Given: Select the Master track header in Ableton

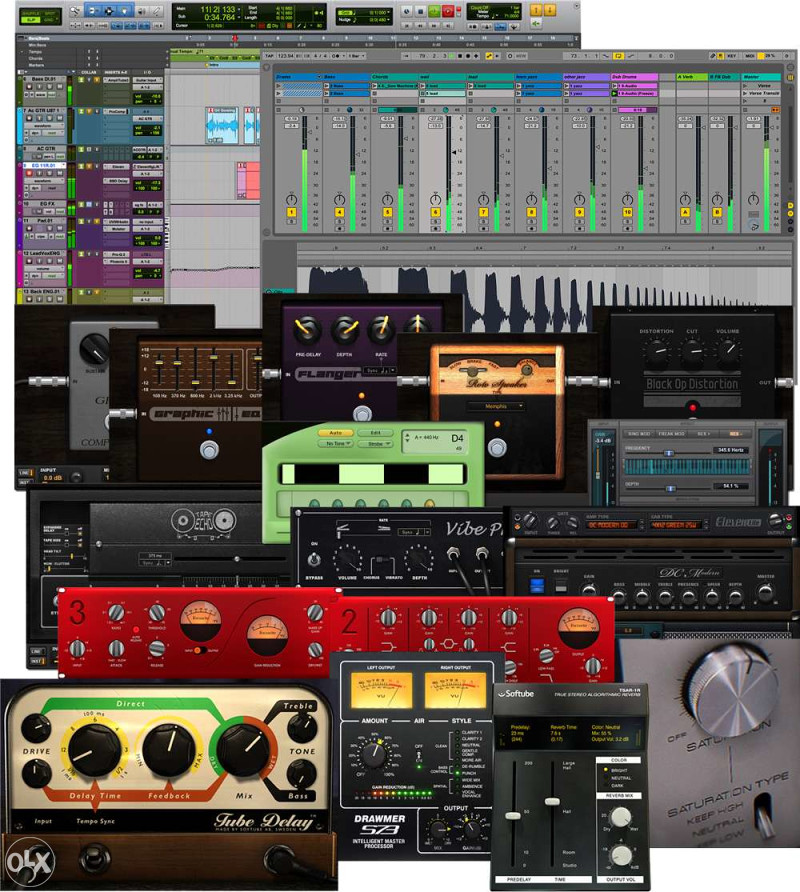Looking at the screenshot, I should (761, 77).
